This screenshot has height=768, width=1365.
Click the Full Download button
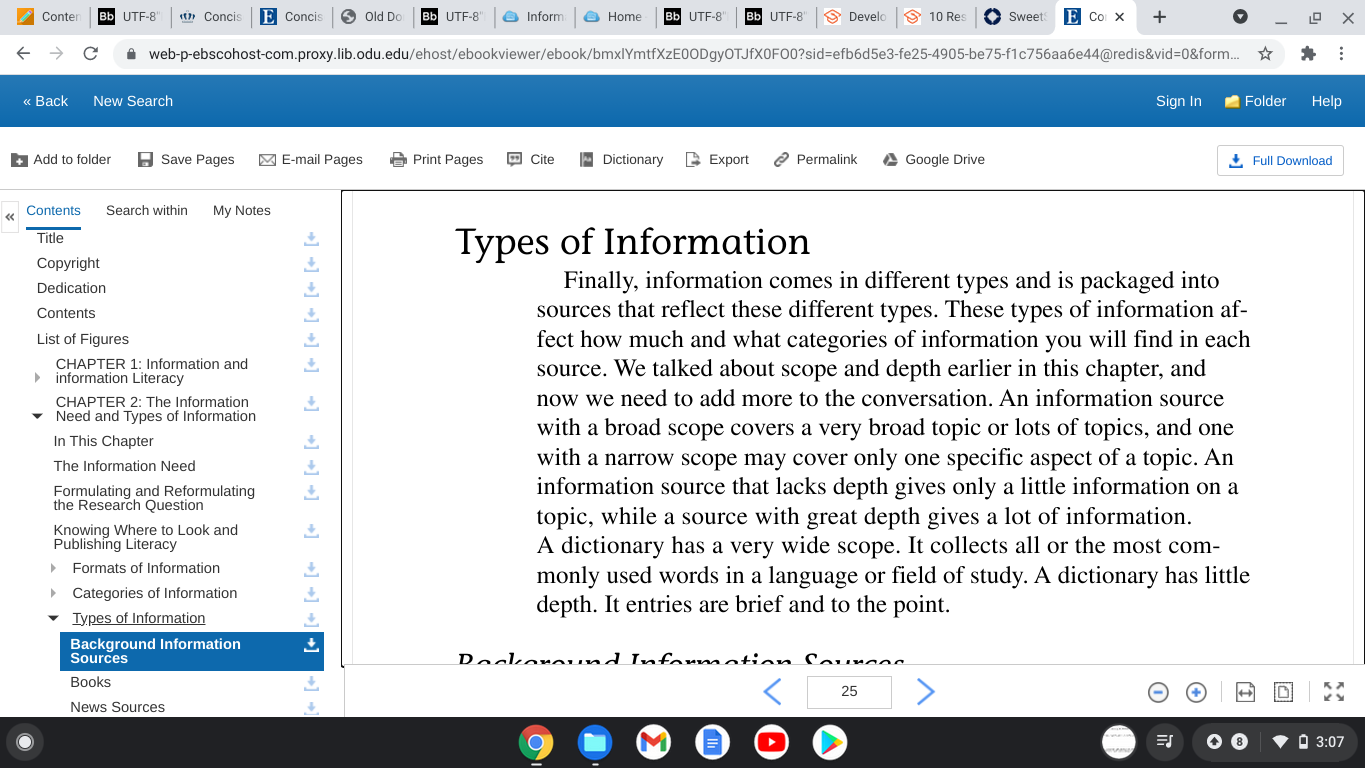click(1280, 160)
